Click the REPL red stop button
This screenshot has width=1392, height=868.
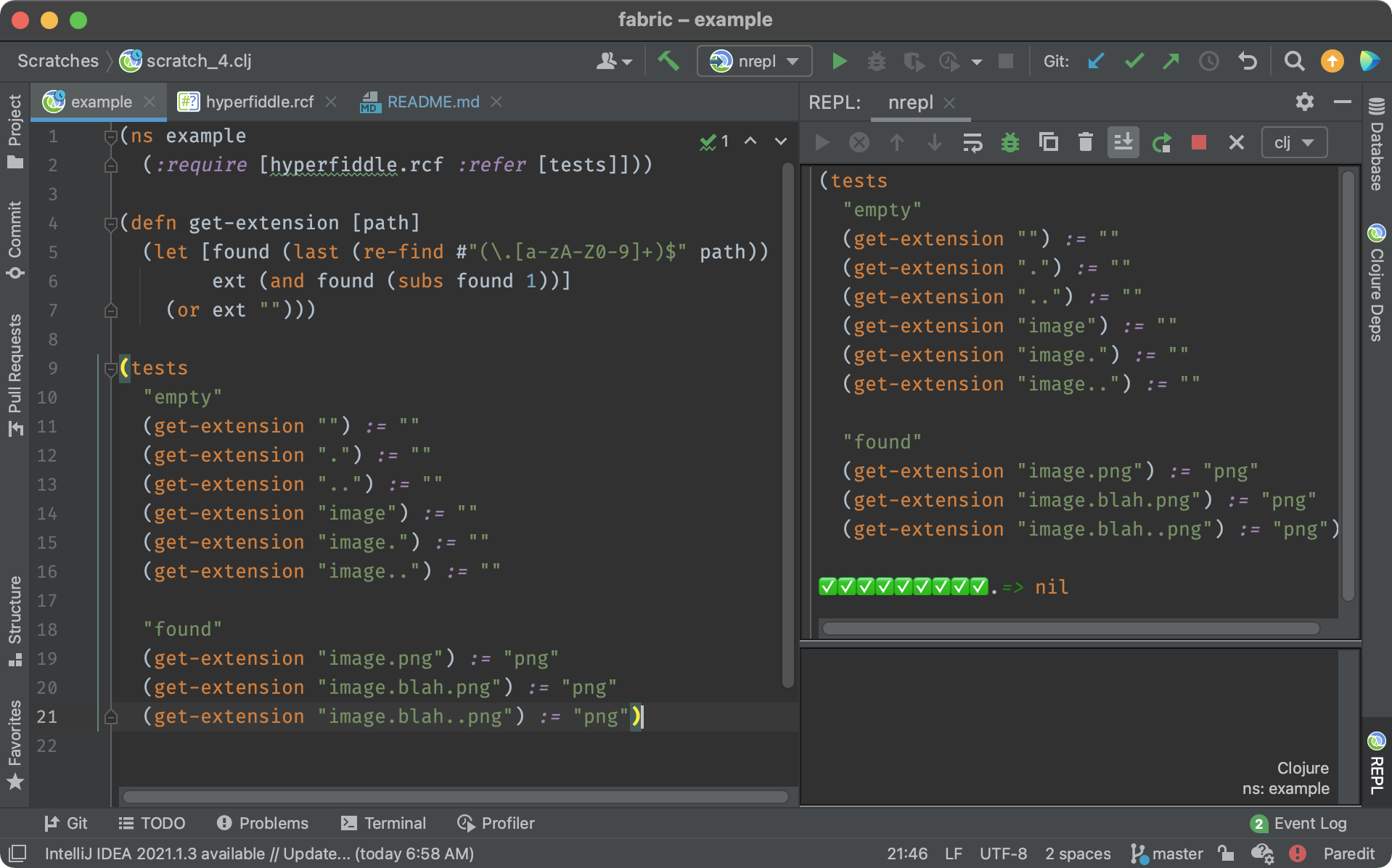tap(1198, 142)
